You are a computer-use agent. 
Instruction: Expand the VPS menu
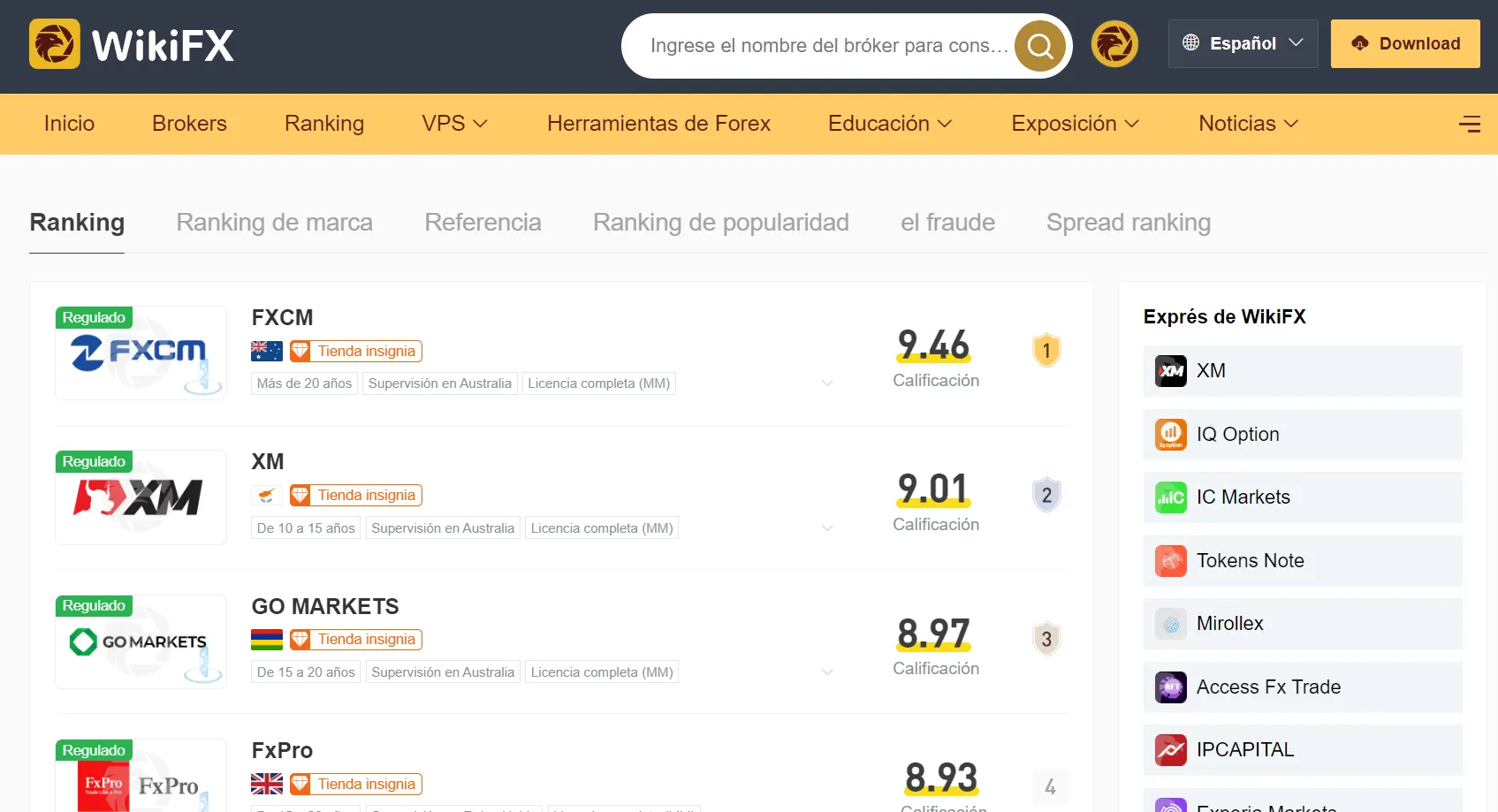(x=454, y=124)
